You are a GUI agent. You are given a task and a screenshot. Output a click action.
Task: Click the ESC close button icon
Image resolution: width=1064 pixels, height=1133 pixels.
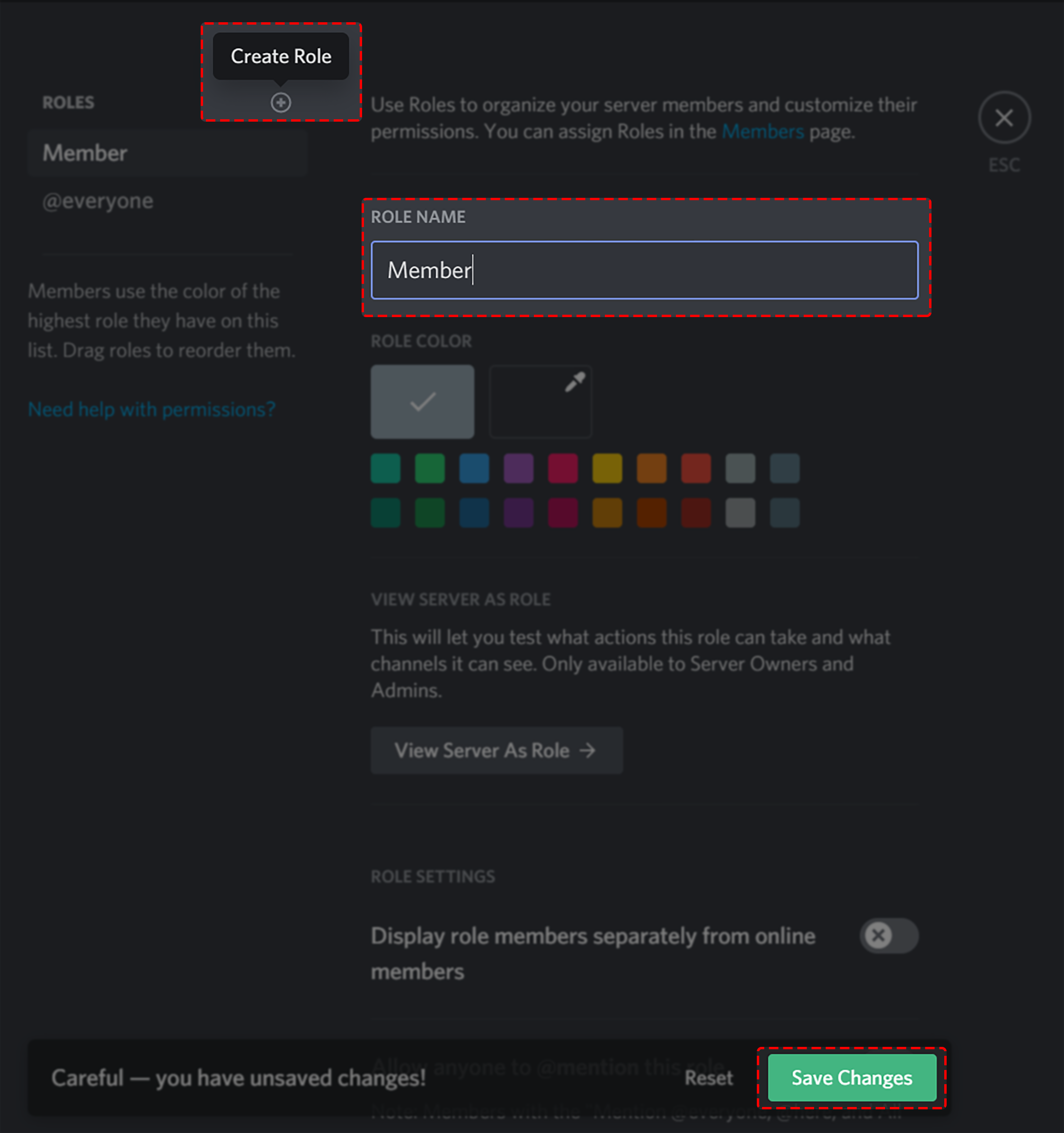pos(1004,117)
